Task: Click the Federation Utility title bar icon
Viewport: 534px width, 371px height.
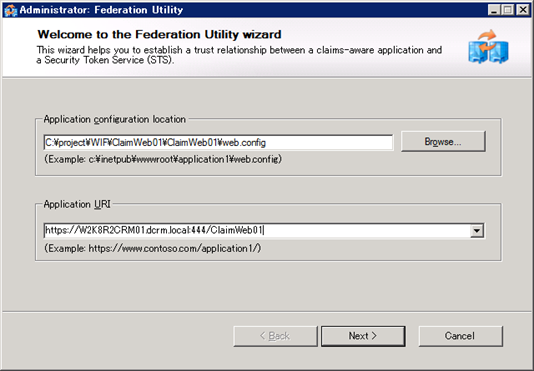Action: [10, 10]
